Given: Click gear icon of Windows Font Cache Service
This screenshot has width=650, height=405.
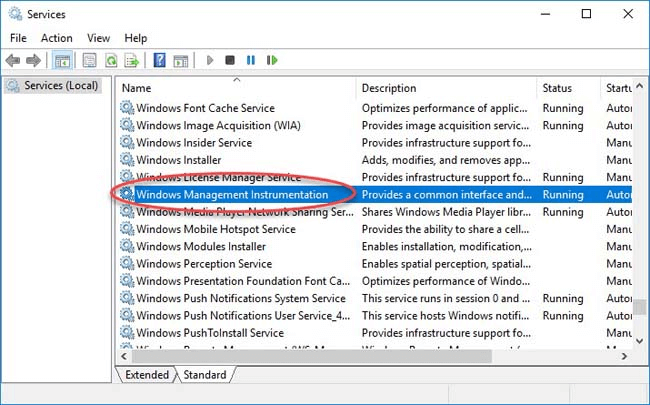Looking at the screenshot, I should pyautogui.click(x=127, y=108).
